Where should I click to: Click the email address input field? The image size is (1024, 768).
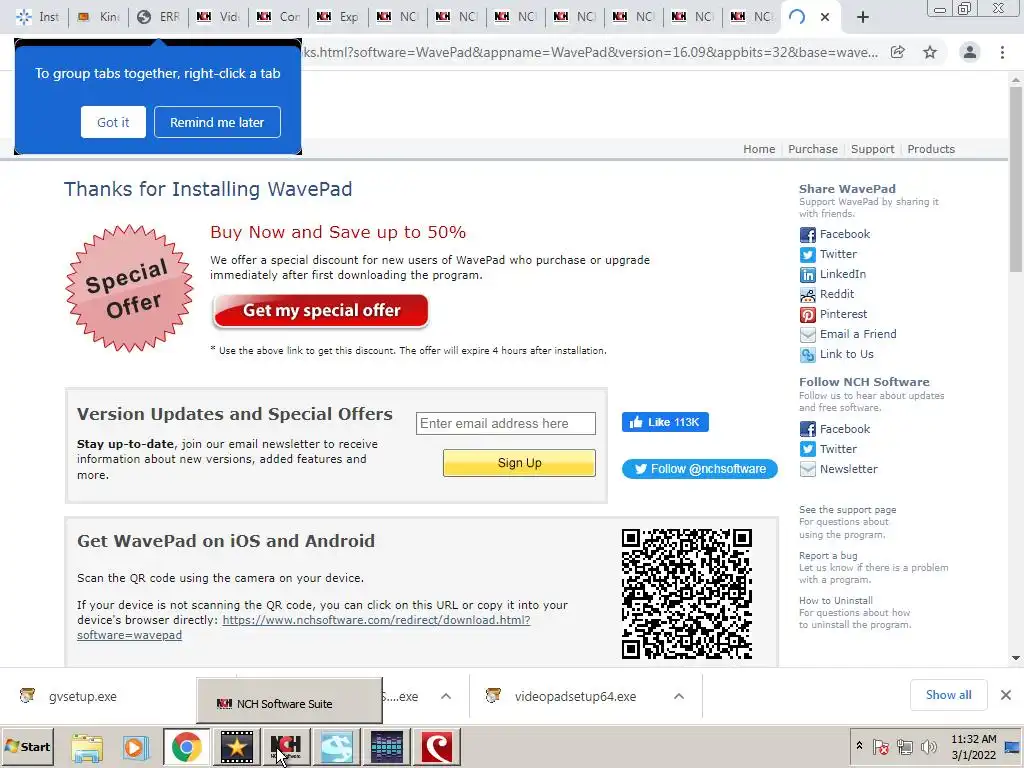click(505, 423)
